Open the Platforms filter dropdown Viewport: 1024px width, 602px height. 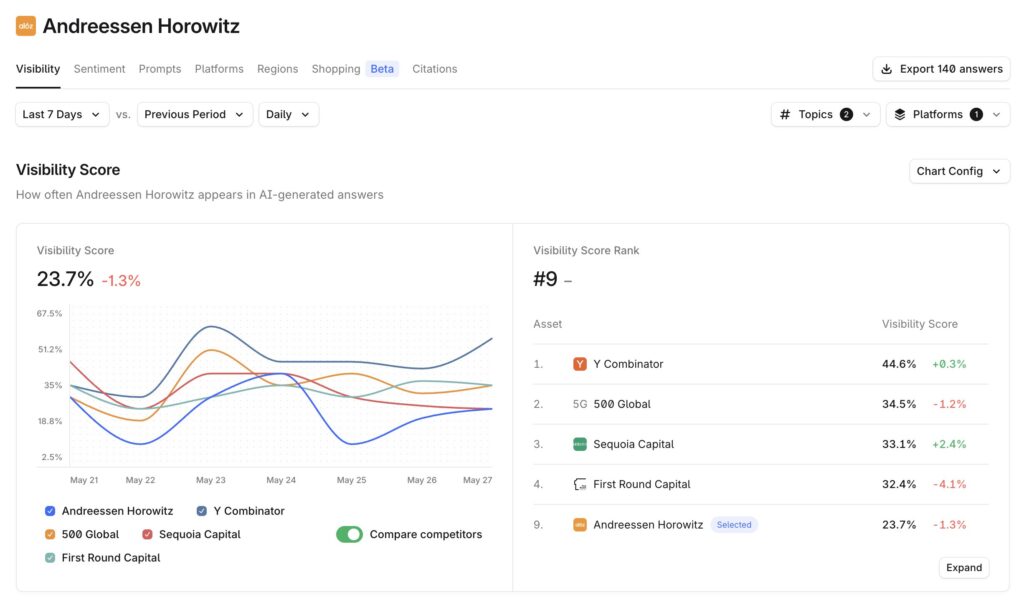948,114
